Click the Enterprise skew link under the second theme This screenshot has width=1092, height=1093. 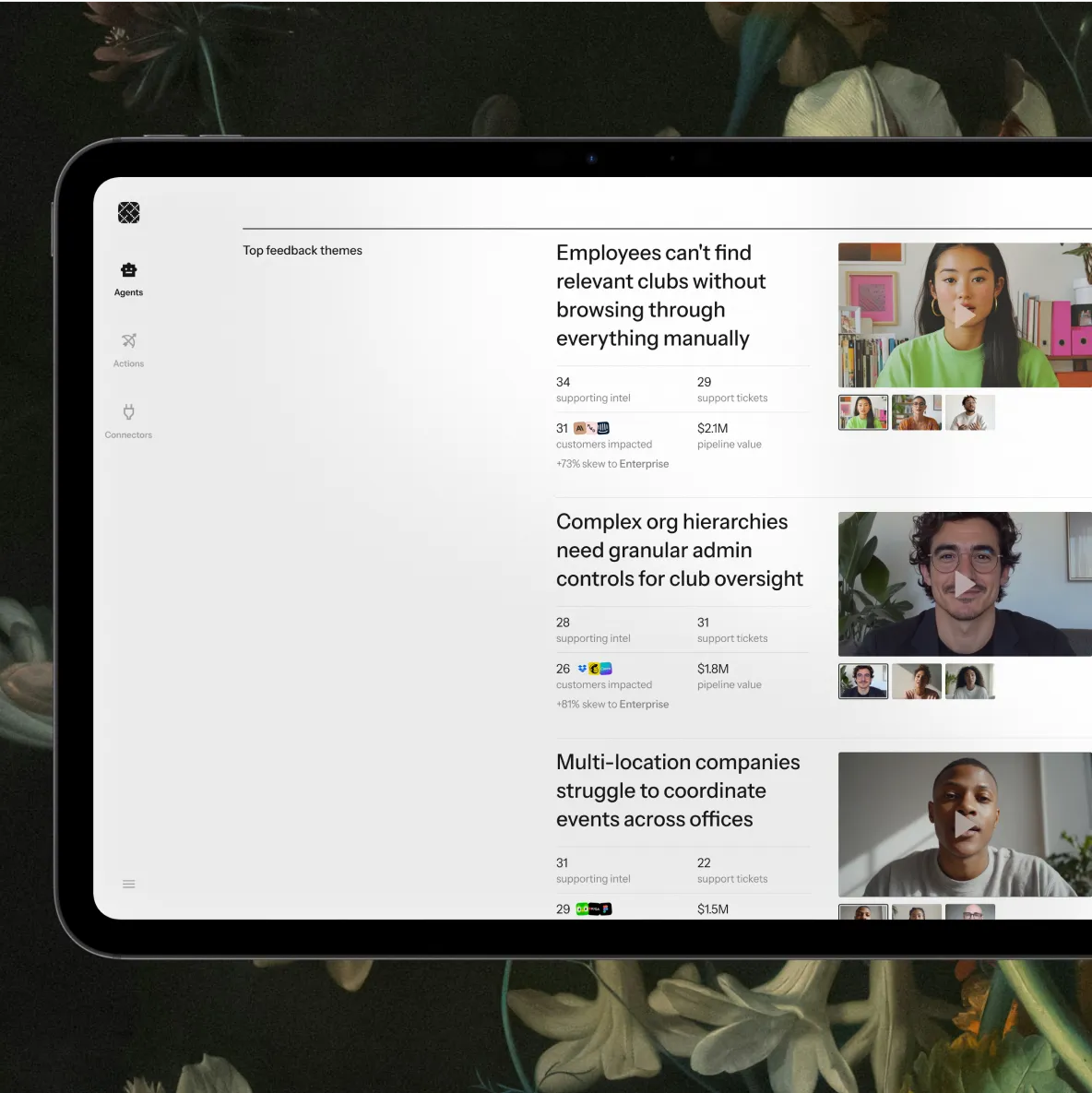click(644, 704)
